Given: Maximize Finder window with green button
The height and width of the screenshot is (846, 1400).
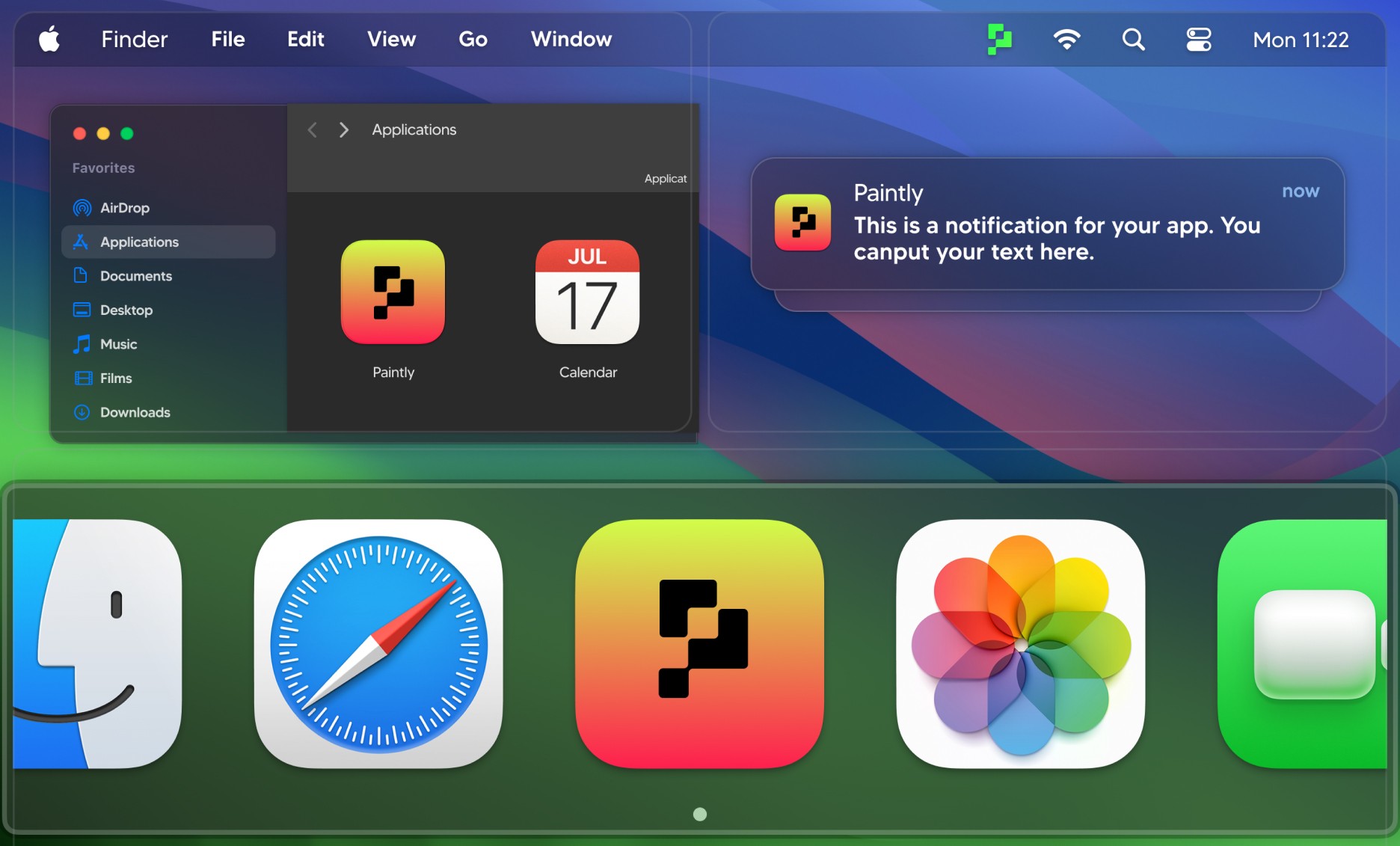Looking at the screenshot, I should (x=127, y=133).
